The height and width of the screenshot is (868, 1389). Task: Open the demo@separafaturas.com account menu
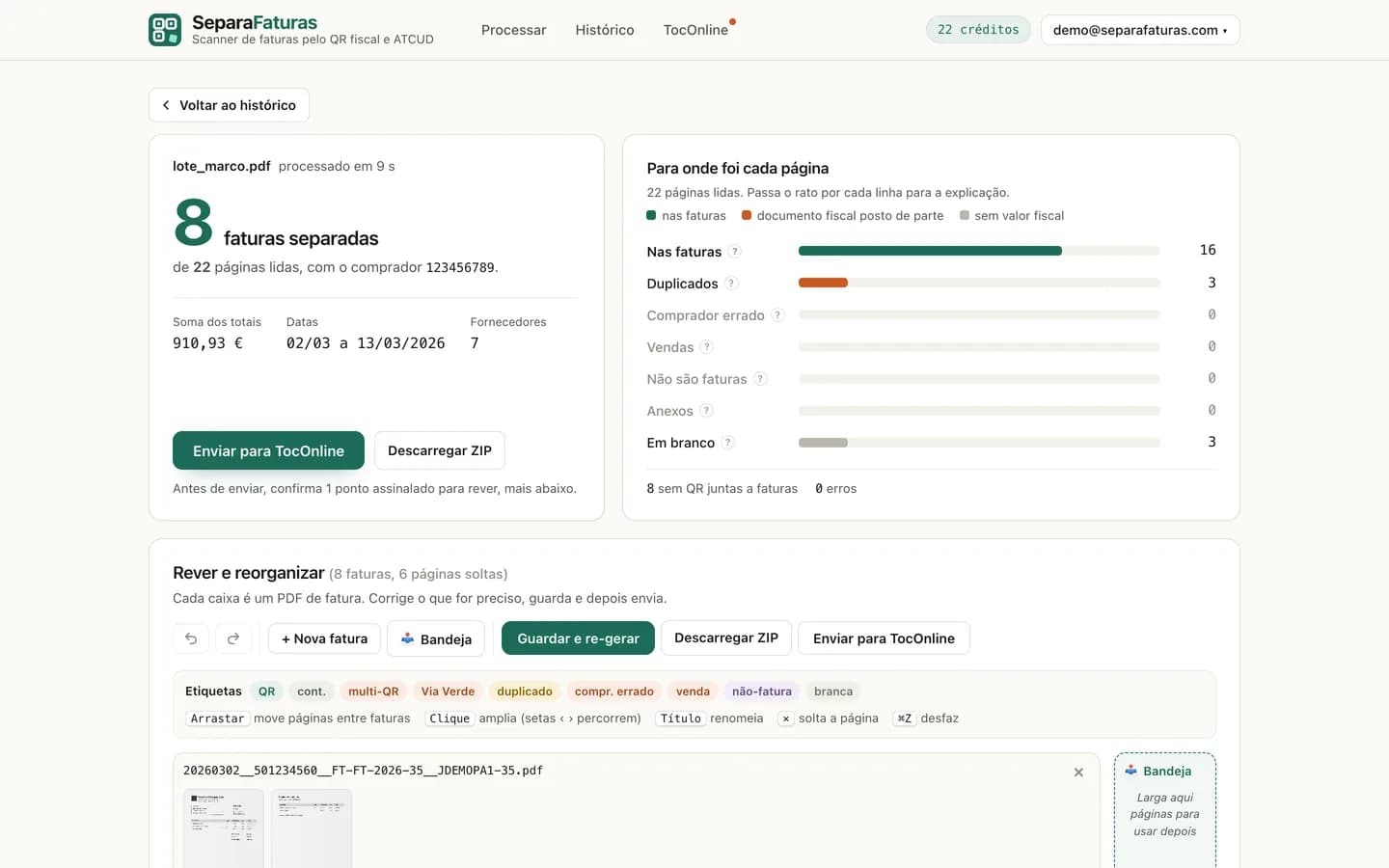1140,30
